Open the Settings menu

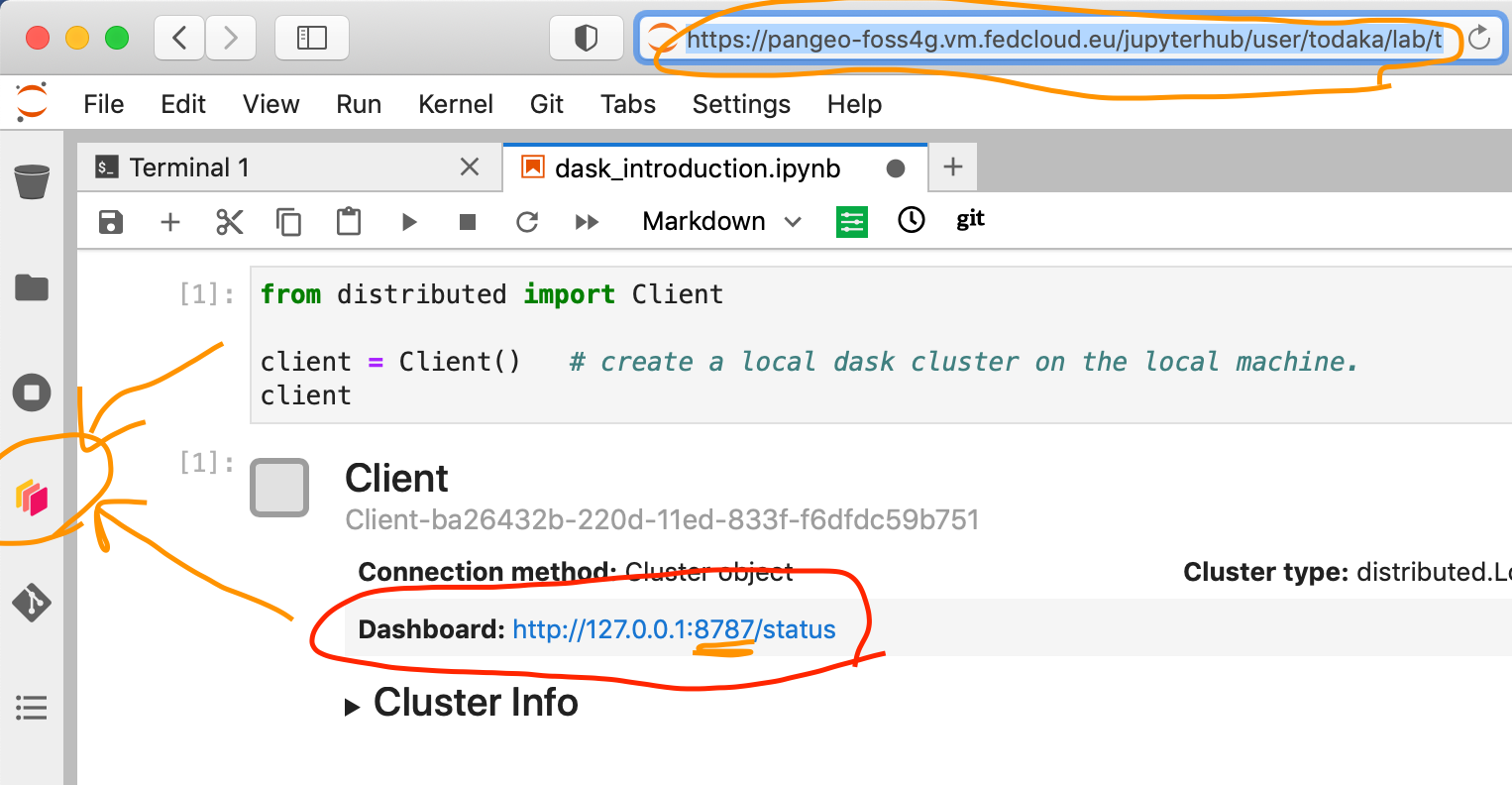coord(741,104)
